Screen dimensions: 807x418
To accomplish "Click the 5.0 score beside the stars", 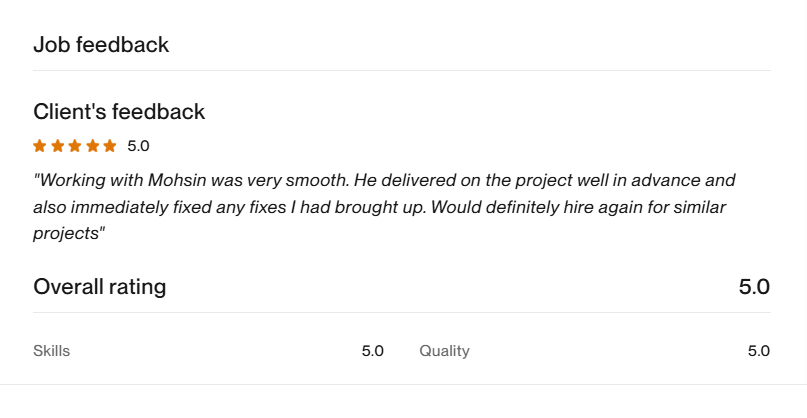I will tap(138, 146).
